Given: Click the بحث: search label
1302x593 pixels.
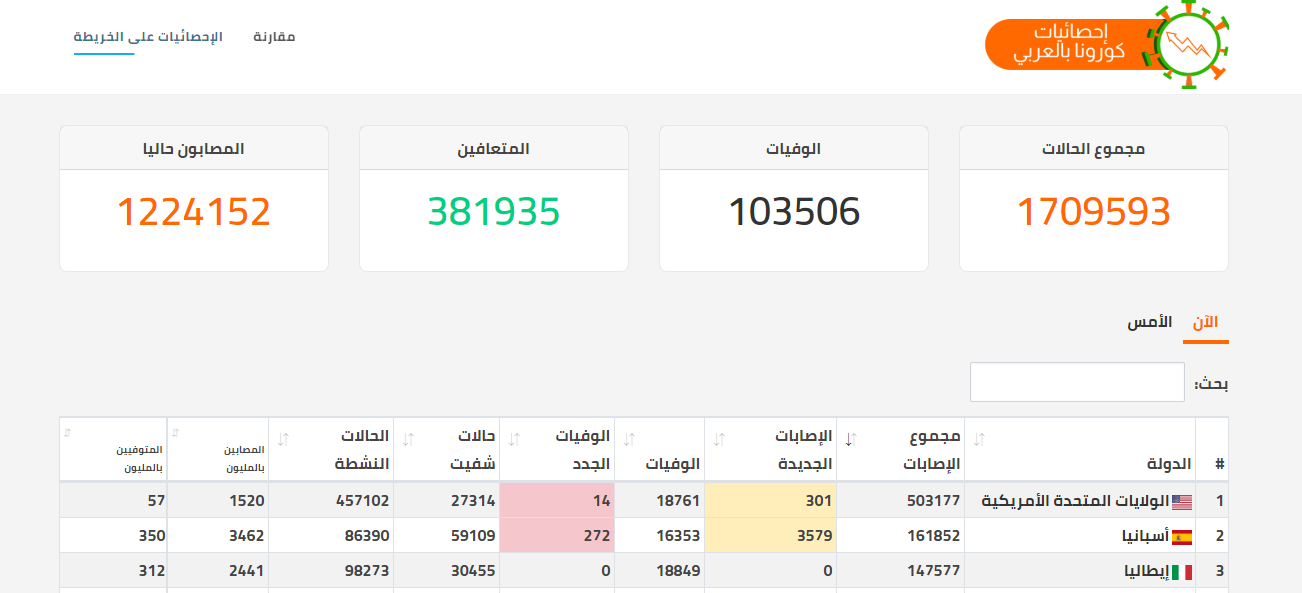Looking at the screenshot, I should (x=1212, y=383).
